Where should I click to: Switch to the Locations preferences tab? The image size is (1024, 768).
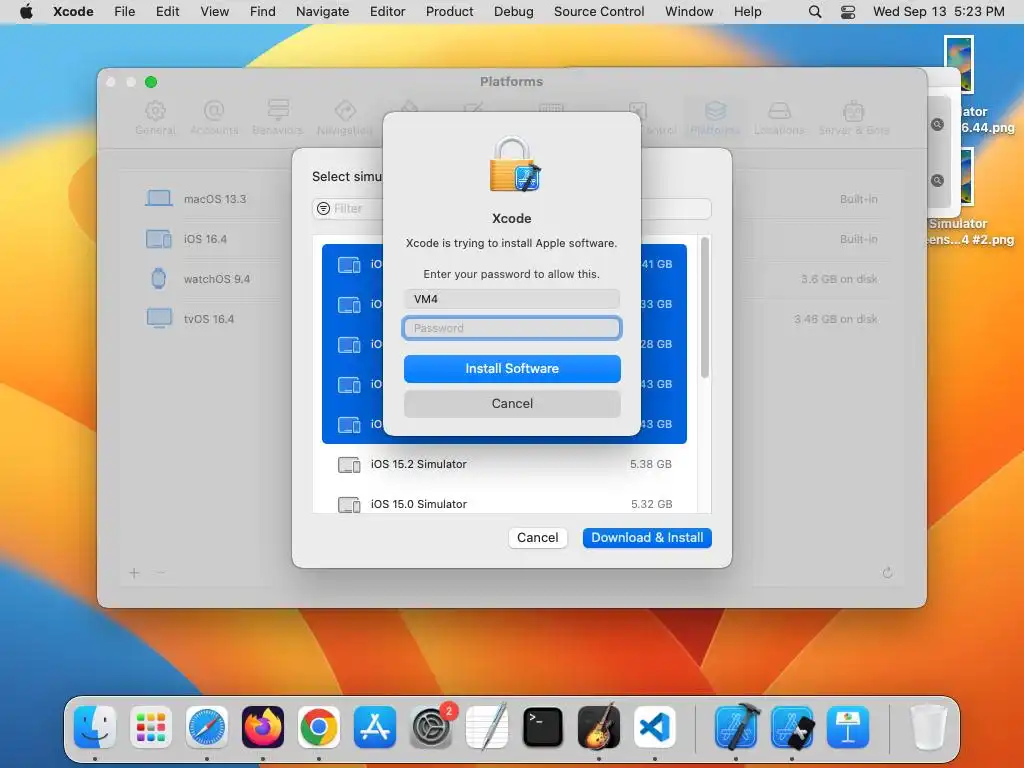point(779,118)
